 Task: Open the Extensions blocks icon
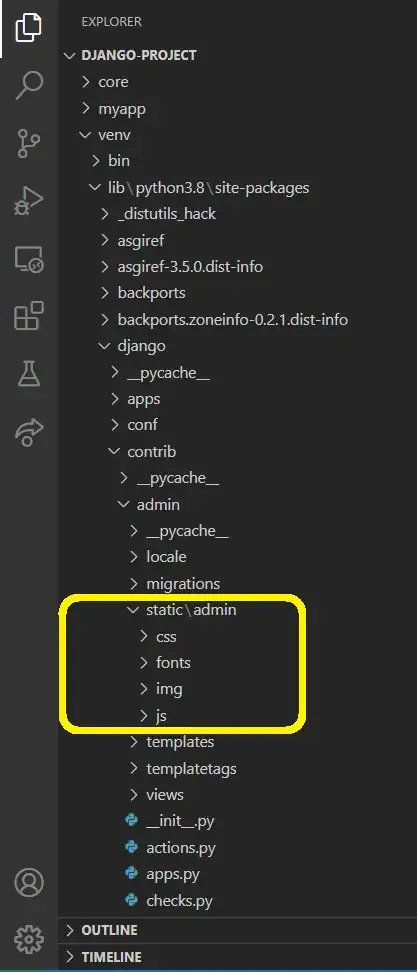coord(29,316)
